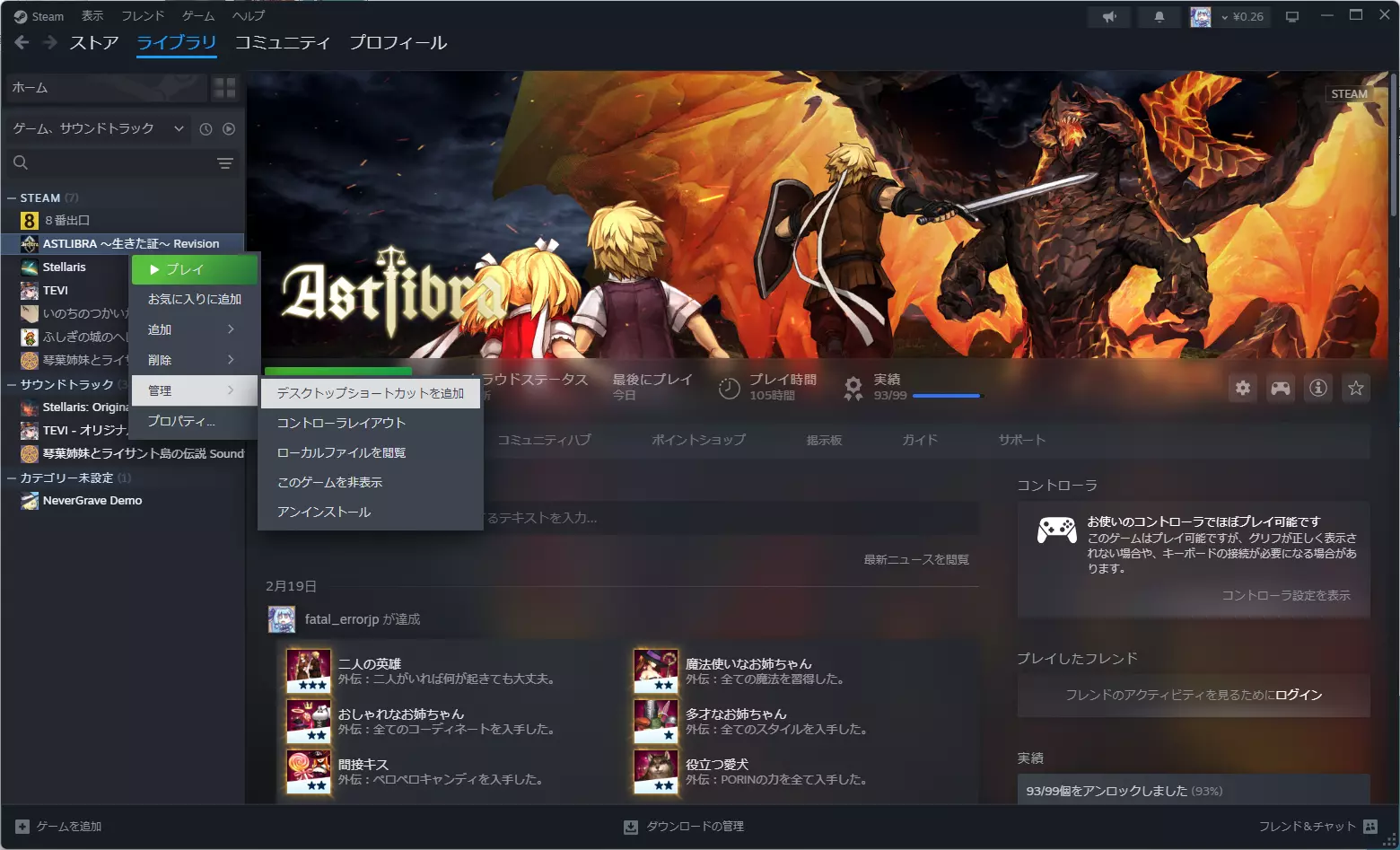Switch to Big Picture mode icon
Image resolution: width=1400 pixels, height=850 pixels.
coord(1292,17)
